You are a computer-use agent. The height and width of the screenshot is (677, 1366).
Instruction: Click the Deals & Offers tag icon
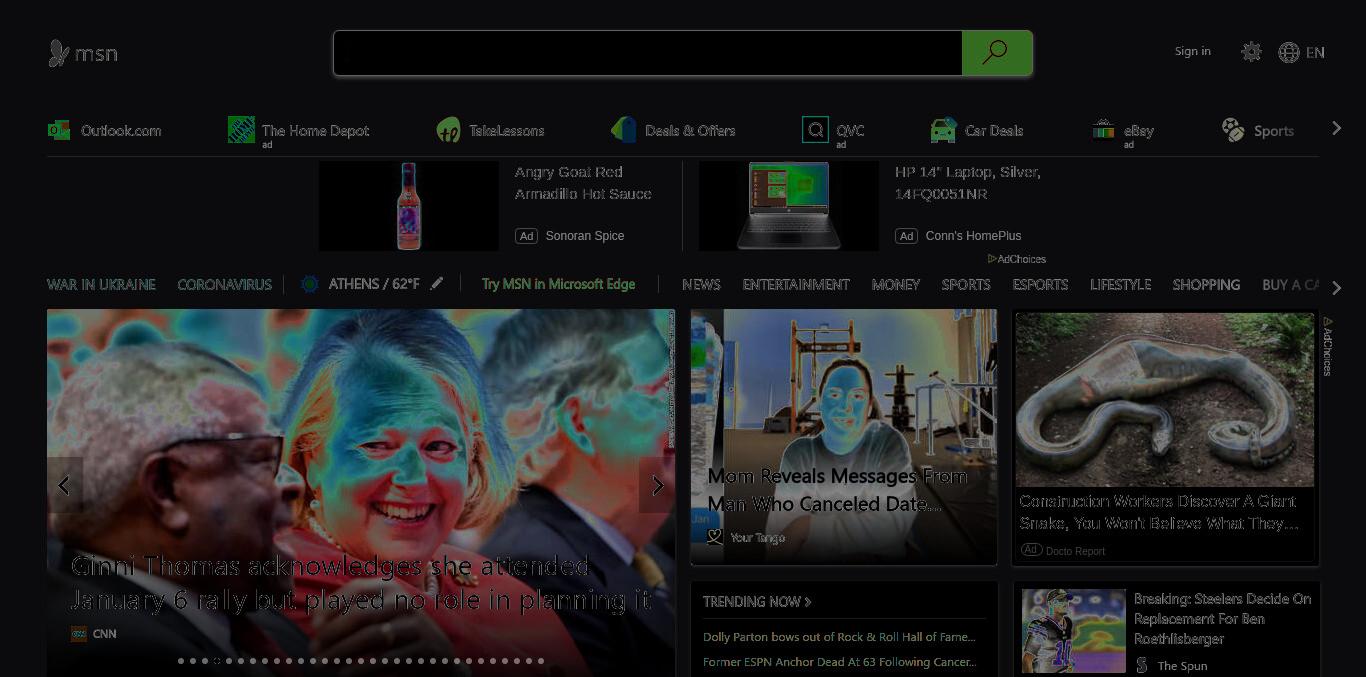(x=624, y=129)
